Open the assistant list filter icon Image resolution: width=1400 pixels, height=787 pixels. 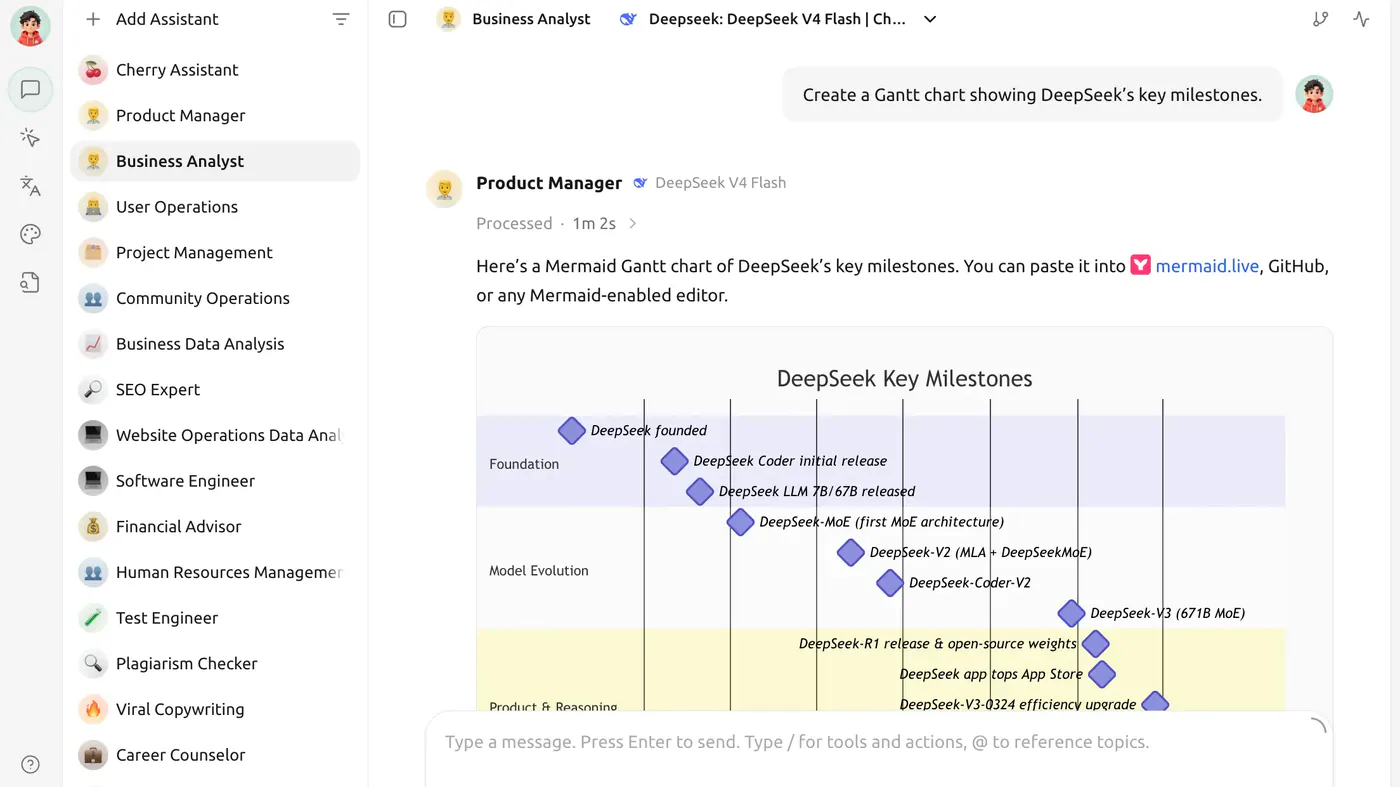coord(341,19)
